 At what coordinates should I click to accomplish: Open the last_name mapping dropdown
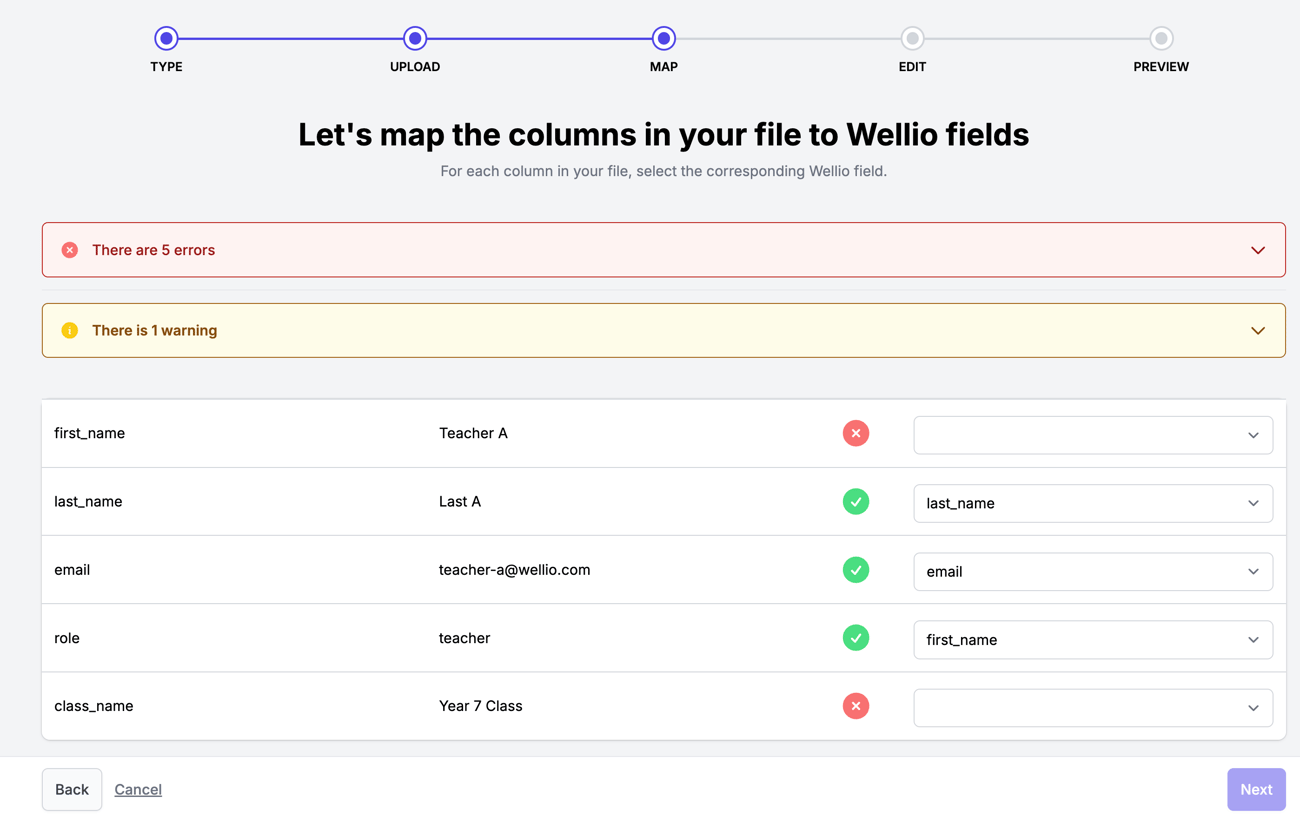tap(1092, 503)
